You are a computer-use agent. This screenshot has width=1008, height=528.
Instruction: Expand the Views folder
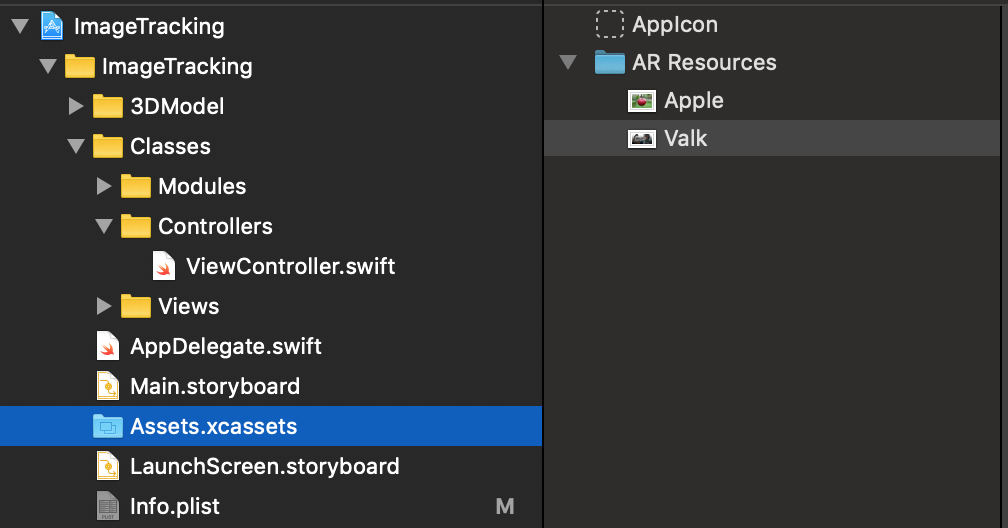(104, 306)
